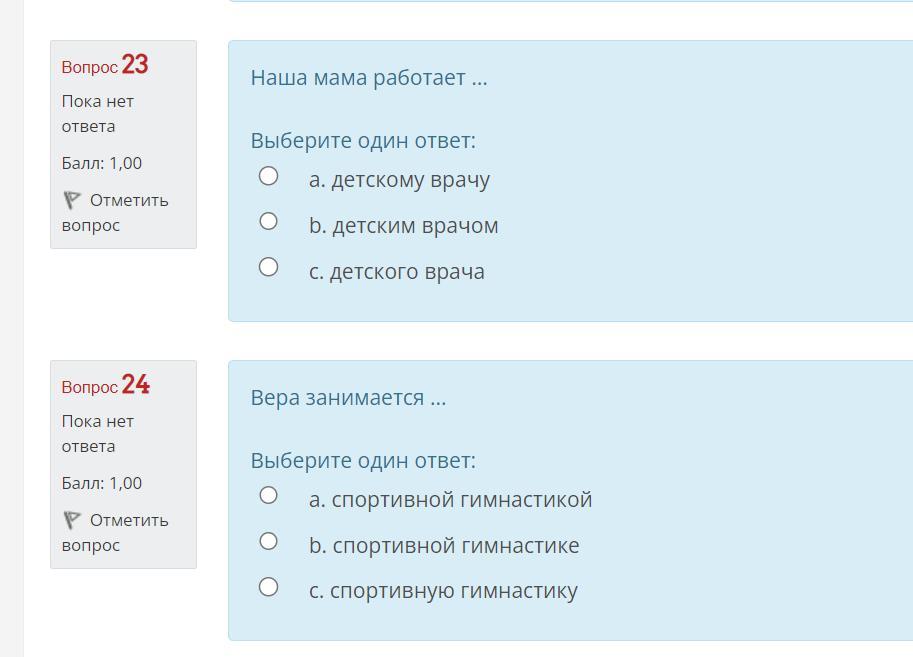Click 'Отметить вопрос' link in question 23

click(115, 212)
